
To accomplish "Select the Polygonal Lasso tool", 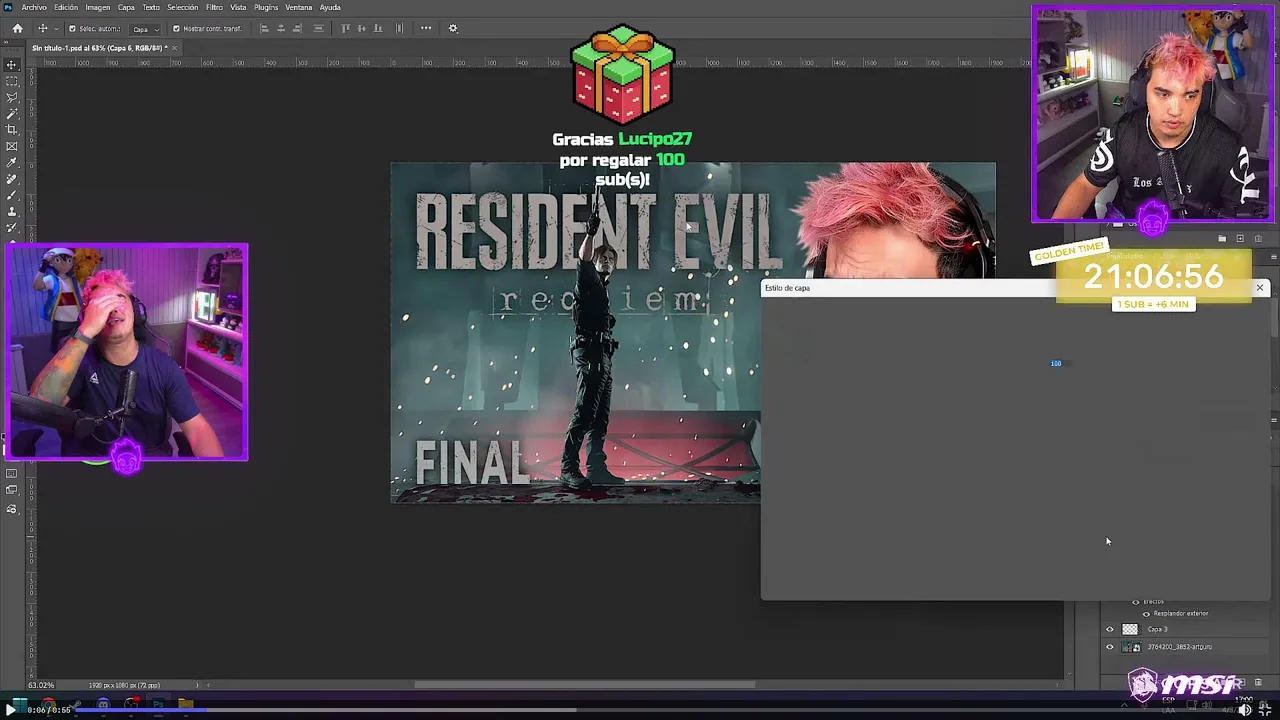I will (12, 98).
